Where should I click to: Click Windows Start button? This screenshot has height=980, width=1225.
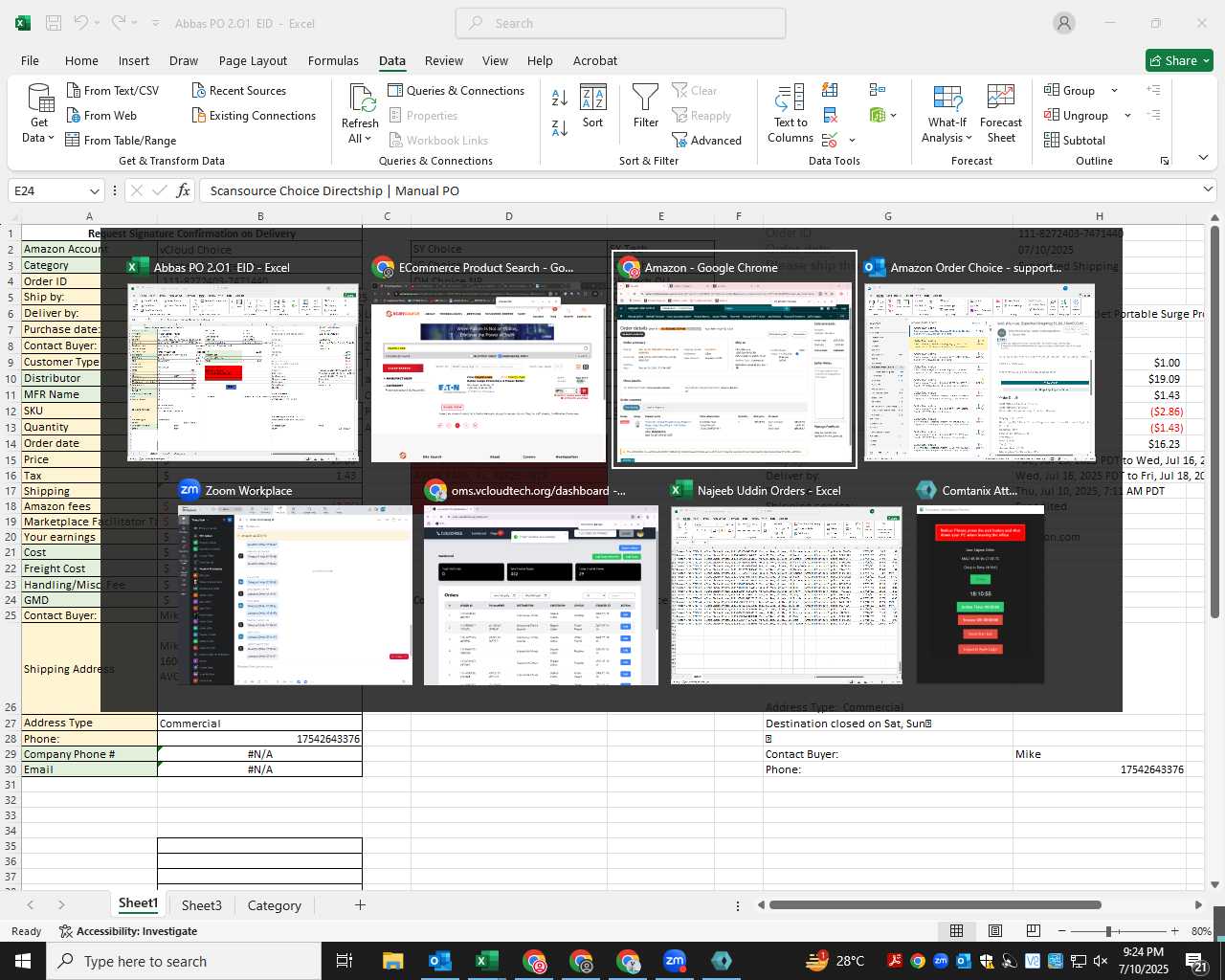pos(23,961)
